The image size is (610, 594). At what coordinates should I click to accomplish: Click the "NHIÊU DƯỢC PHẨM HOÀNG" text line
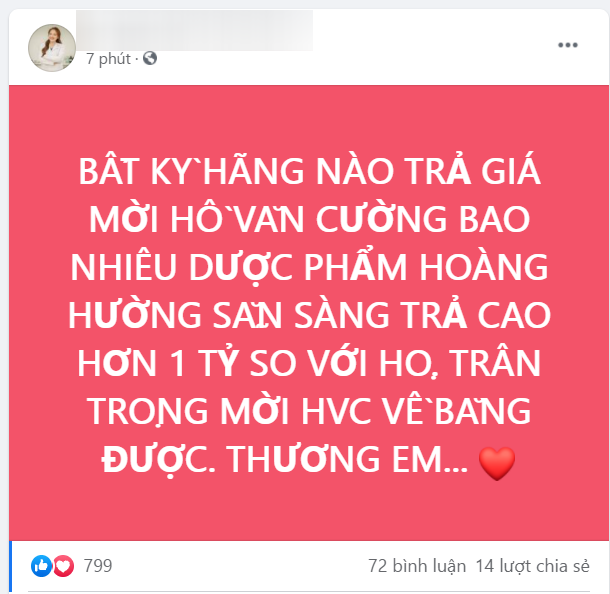pos(309,267)
